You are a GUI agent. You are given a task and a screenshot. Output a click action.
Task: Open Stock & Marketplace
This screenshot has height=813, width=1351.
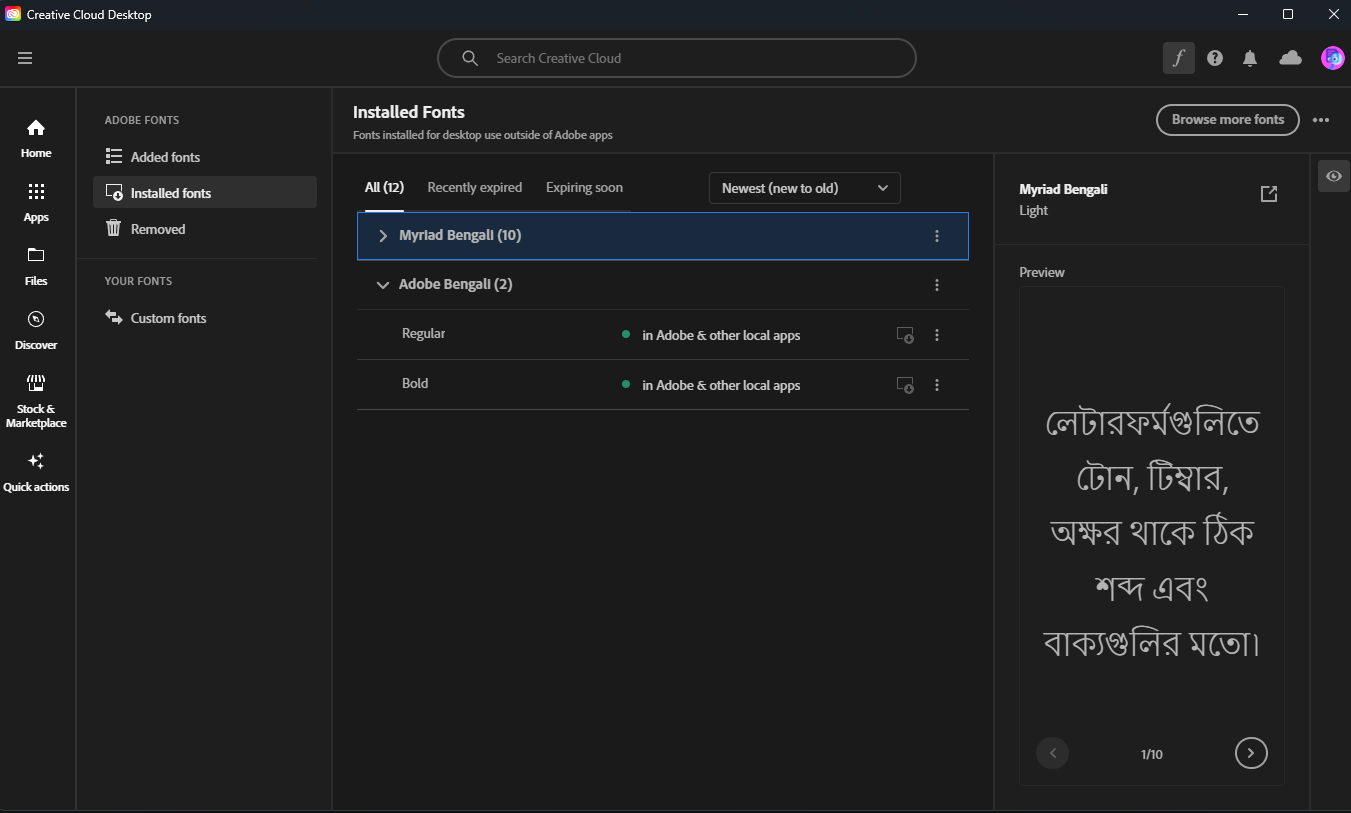pyautogui.click(x=36, y=400)
